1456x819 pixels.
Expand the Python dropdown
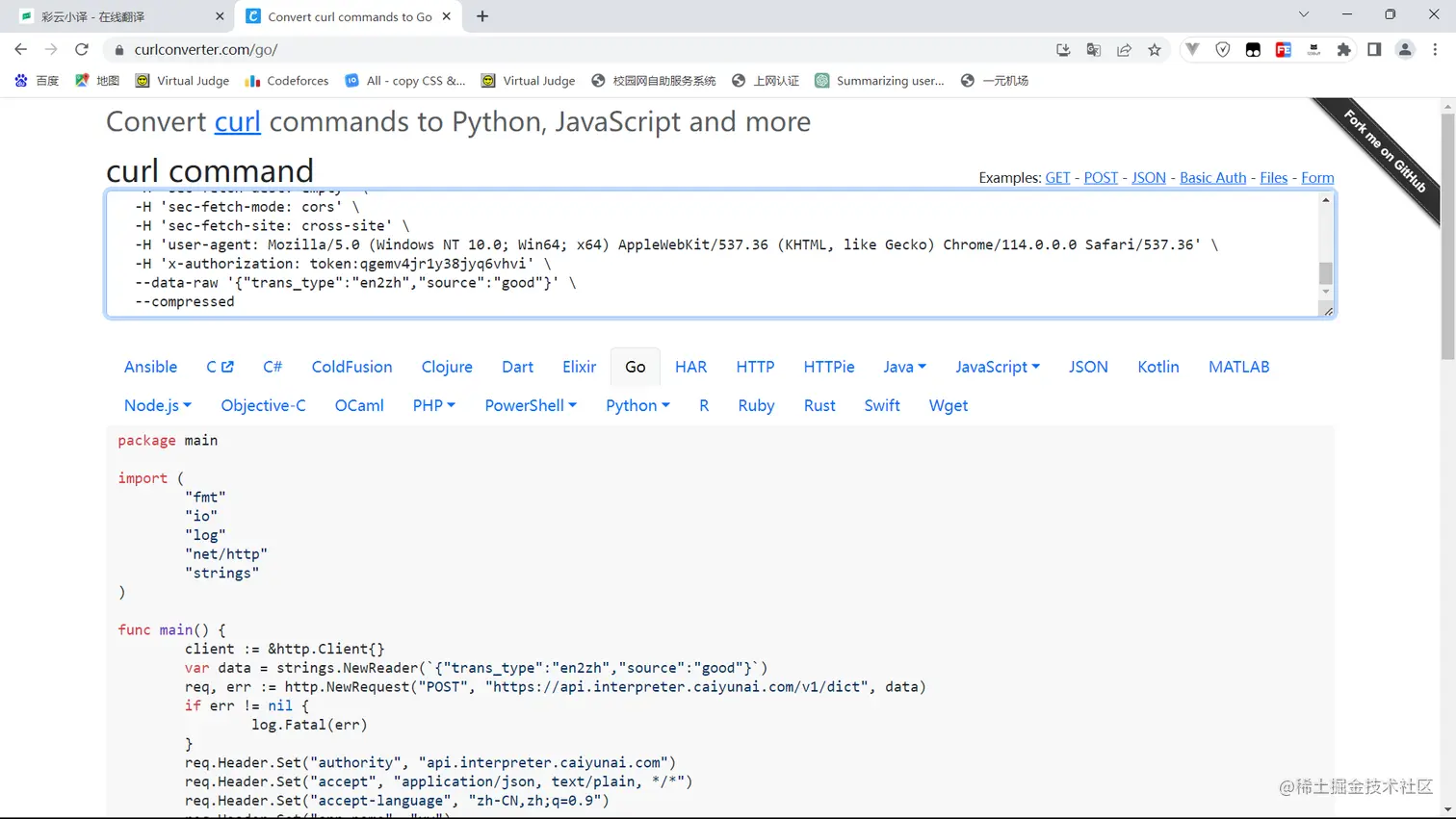click(637, 405)
